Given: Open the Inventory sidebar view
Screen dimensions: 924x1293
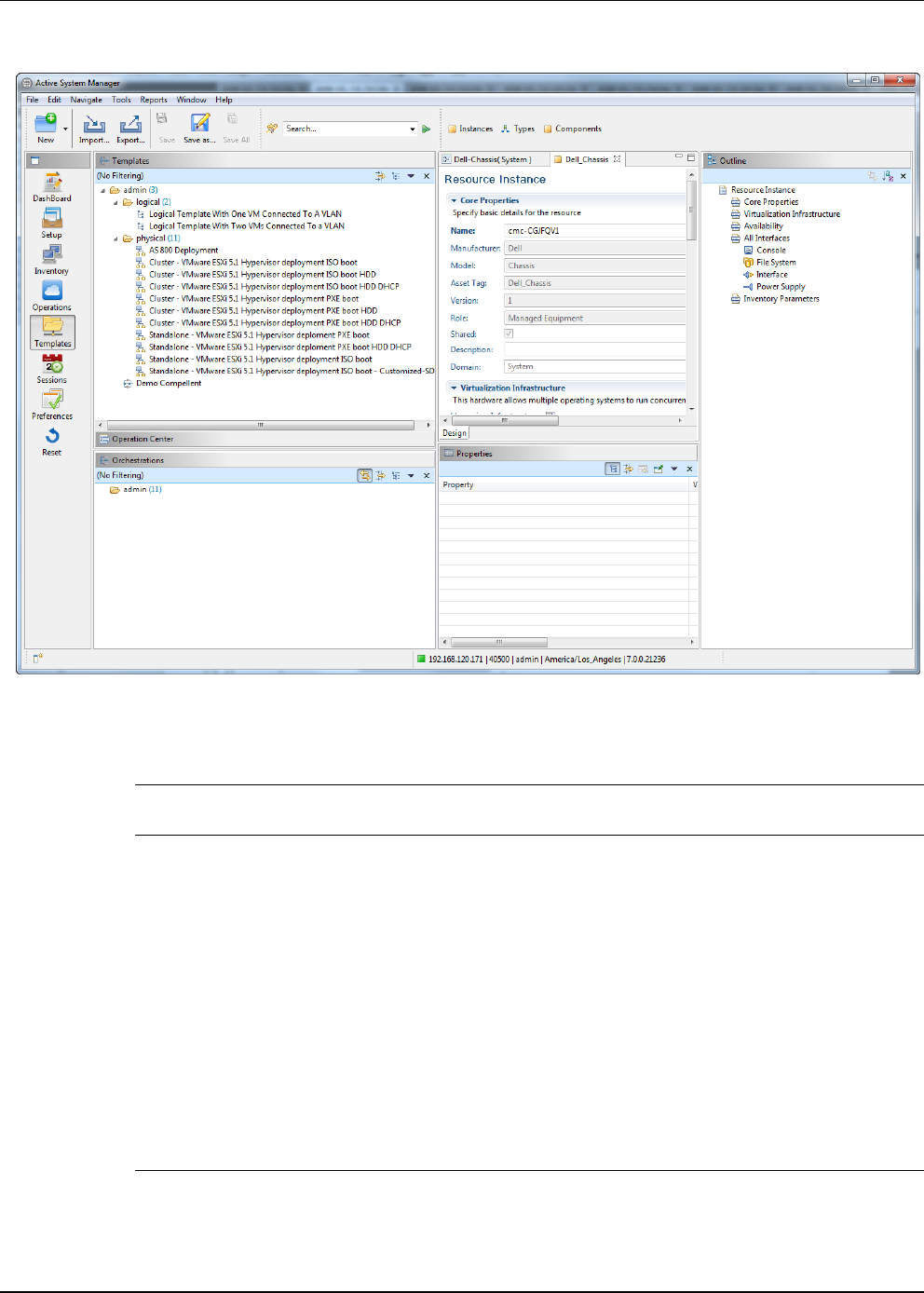Looking at the screenshot, I should tap(52, 260).
